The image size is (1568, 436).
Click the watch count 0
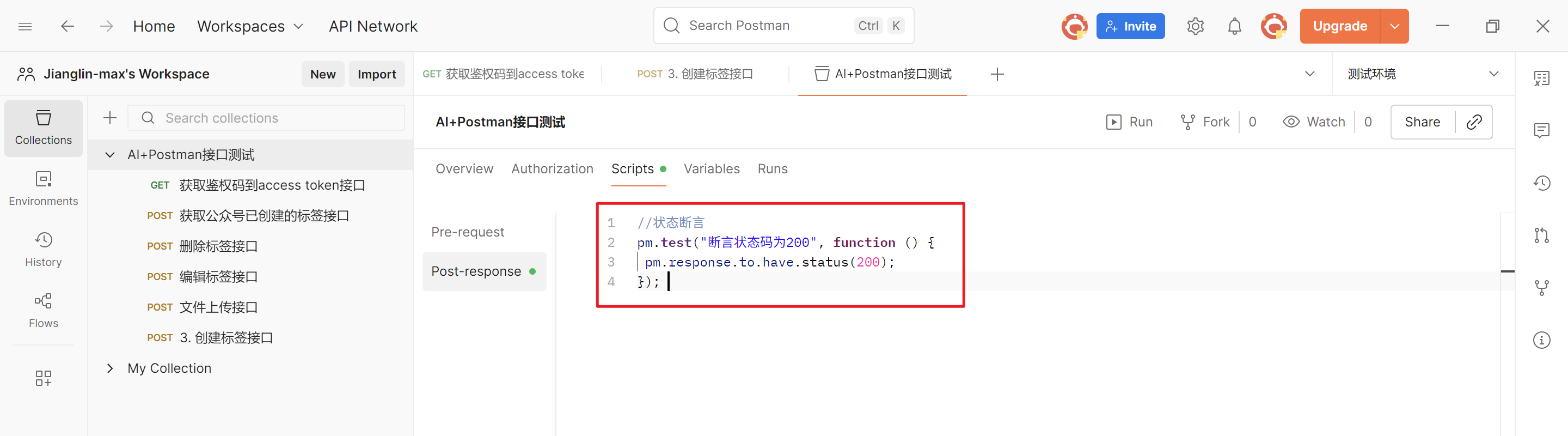1368,122
